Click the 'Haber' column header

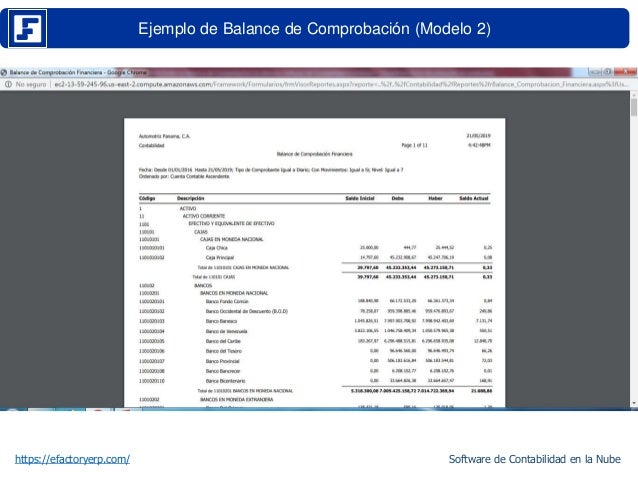435,199
